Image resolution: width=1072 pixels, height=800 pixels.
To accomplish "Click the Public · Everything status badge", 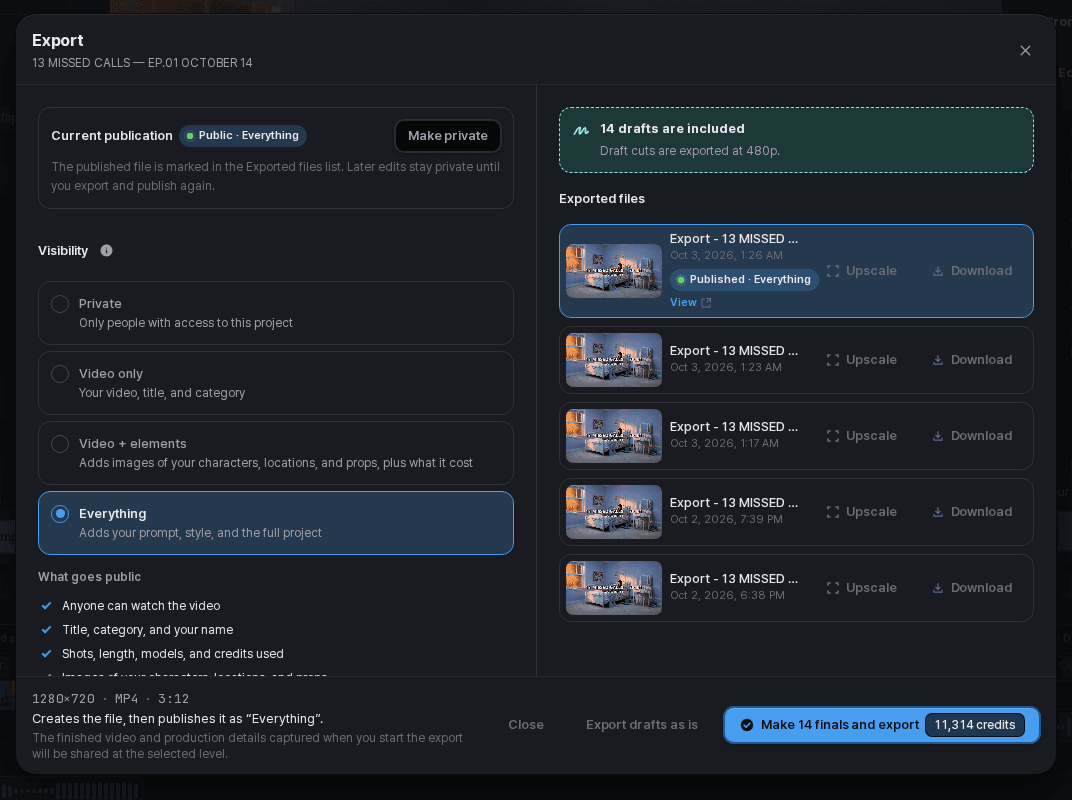I will click(243, 135).
